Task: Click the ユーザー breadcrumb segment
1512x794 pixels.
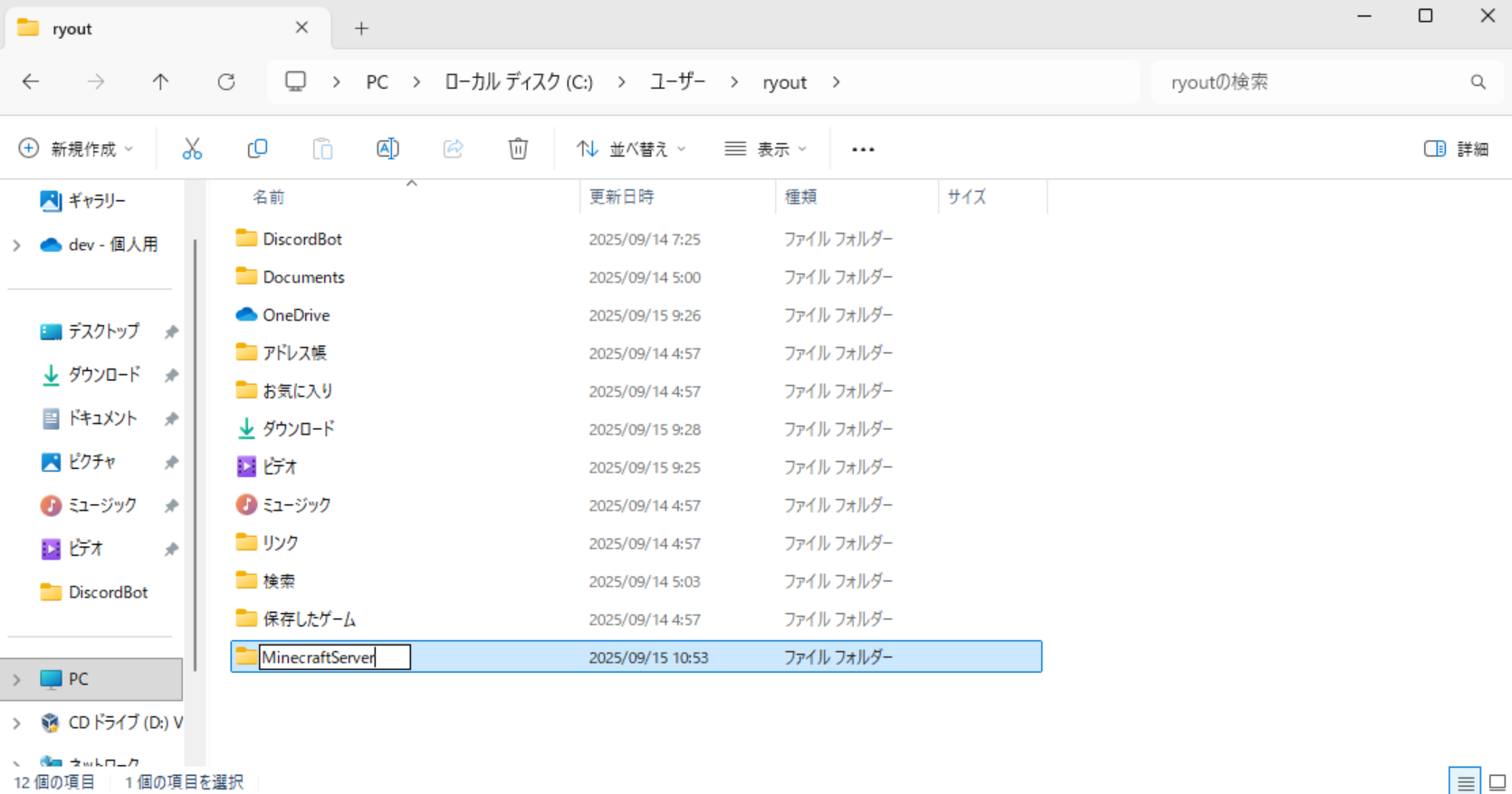Action: coord(677,82)
